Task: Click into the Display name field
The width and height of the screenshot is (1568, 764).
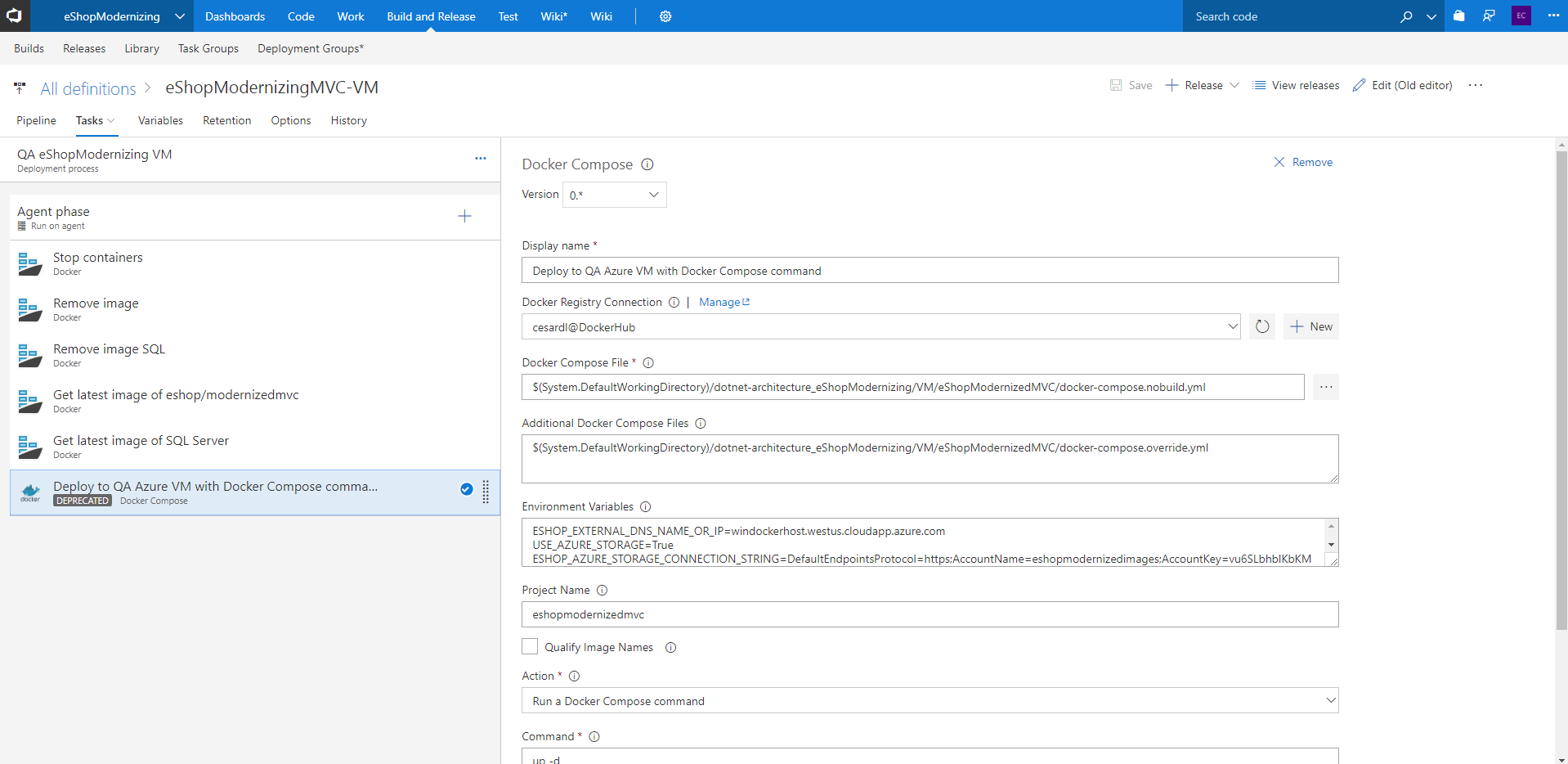Action: (x=930, y=270)
